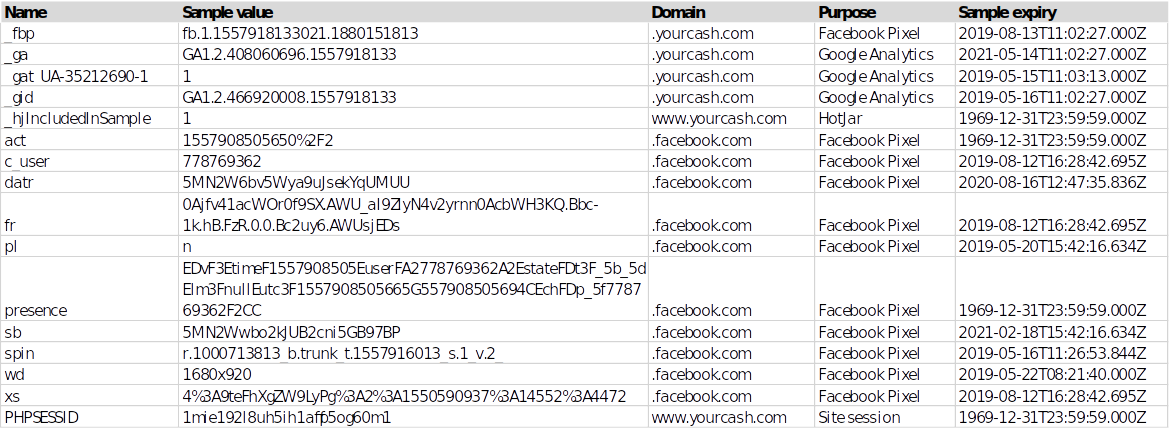
Task: Click the sb expiry 2021-02-18 cell
Action: click(x=1052, y=332)
